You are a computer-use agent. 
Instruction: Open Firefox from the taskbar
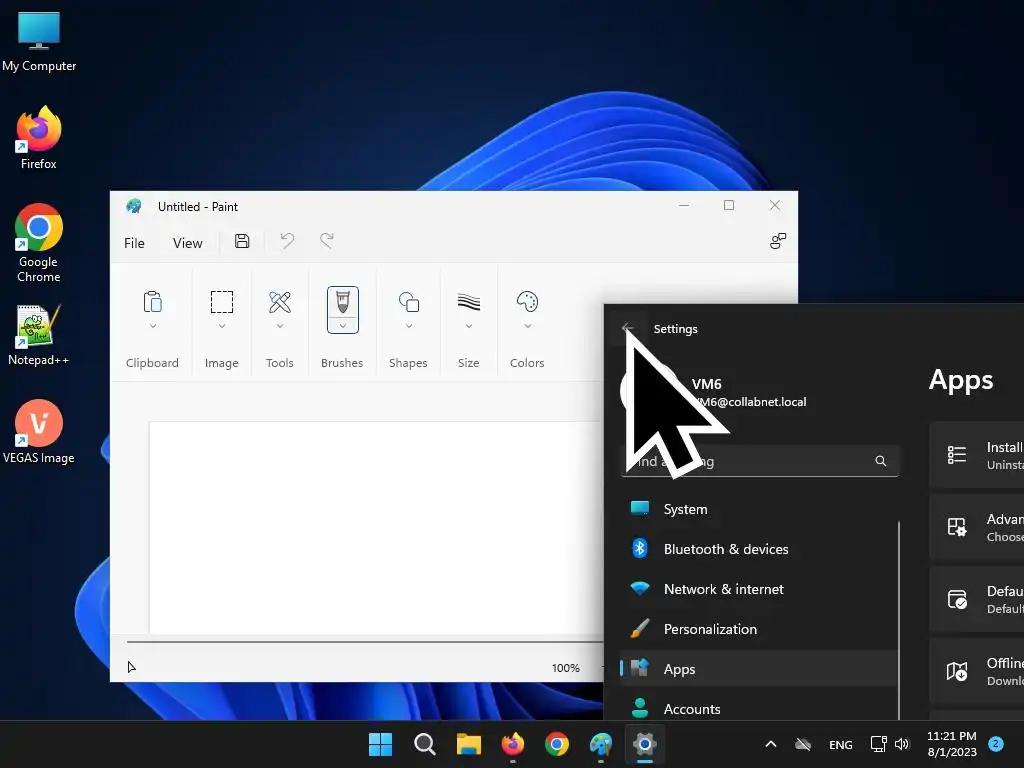coord(513,744)
